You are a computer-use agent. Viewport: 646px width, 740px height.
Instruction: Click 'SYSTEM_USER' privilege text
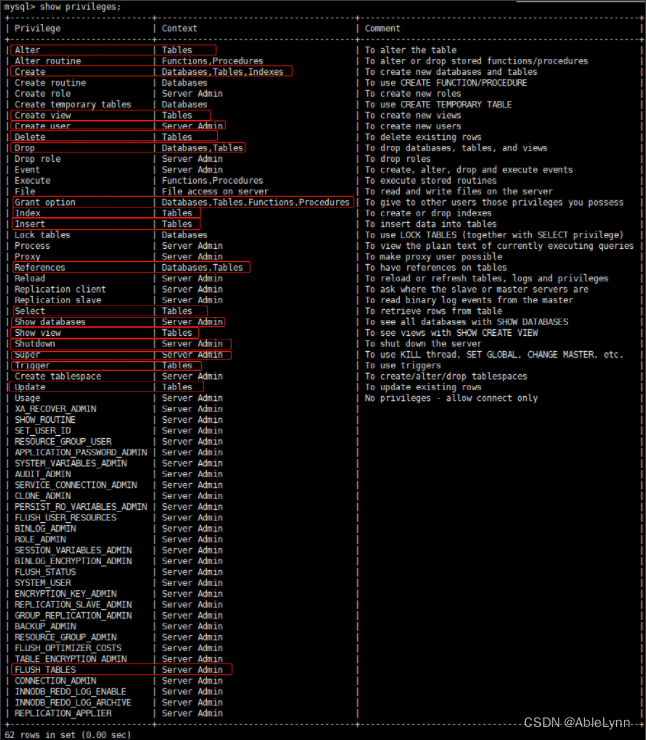pos(42,583)
